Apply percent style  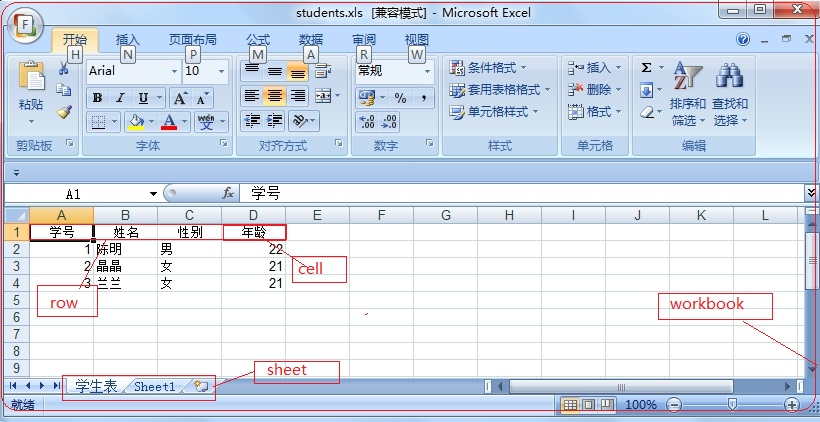coord(401,97)
